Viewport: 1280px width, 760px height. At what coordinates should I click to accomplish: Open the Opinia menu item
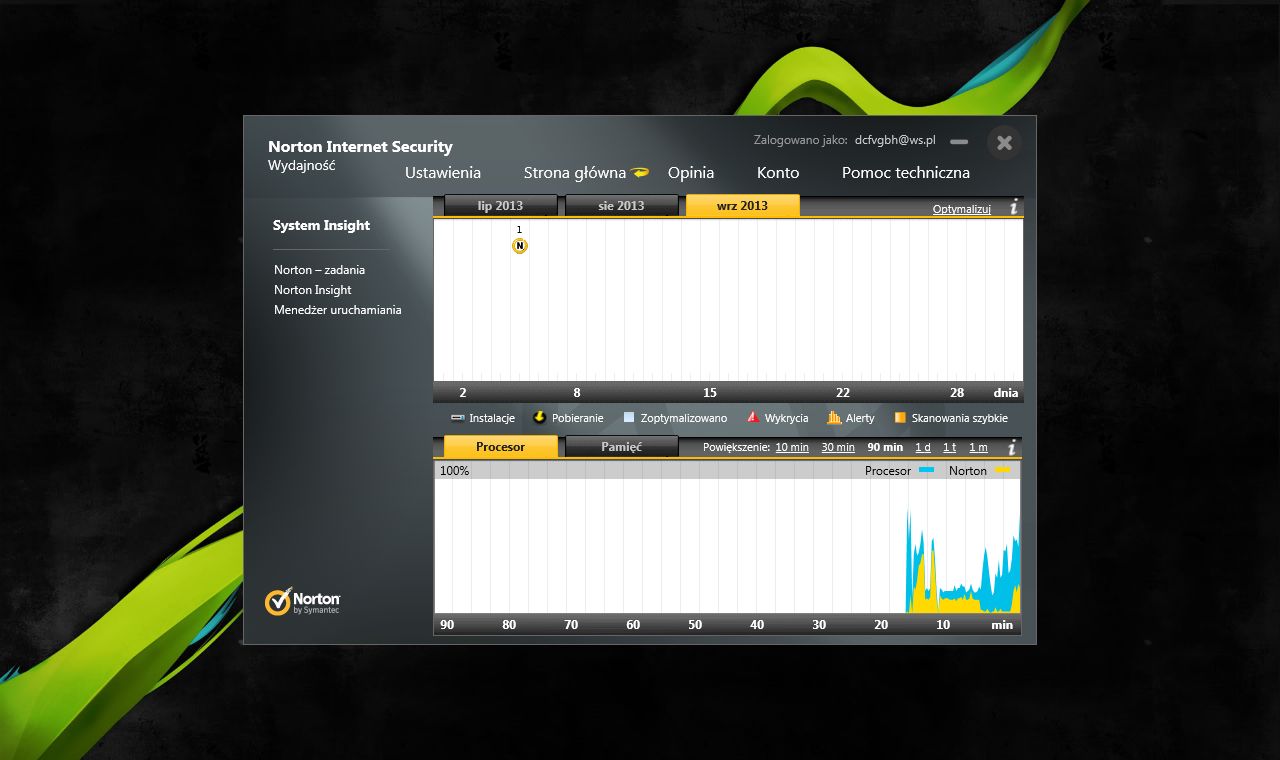[x=691, y=172]
